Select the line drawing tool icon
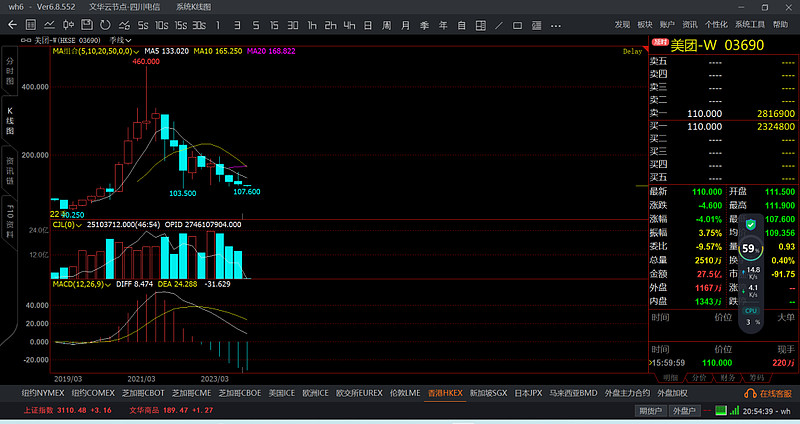Screen dimensions: 800x424 tap(499, 25)
